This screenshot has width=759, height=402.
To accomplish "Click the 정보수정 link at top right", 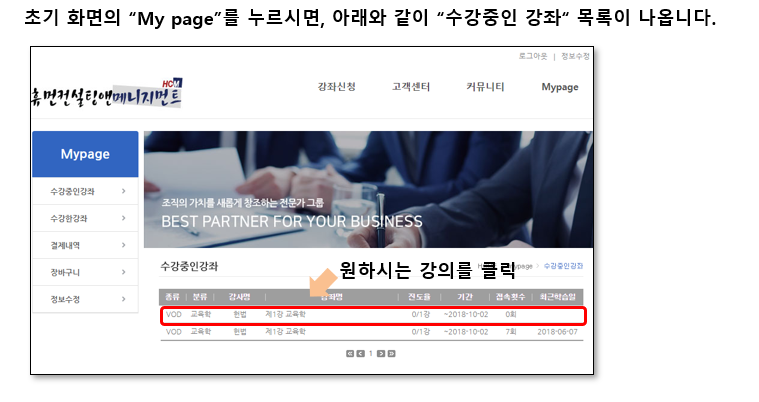I will (x=576, y=57).
